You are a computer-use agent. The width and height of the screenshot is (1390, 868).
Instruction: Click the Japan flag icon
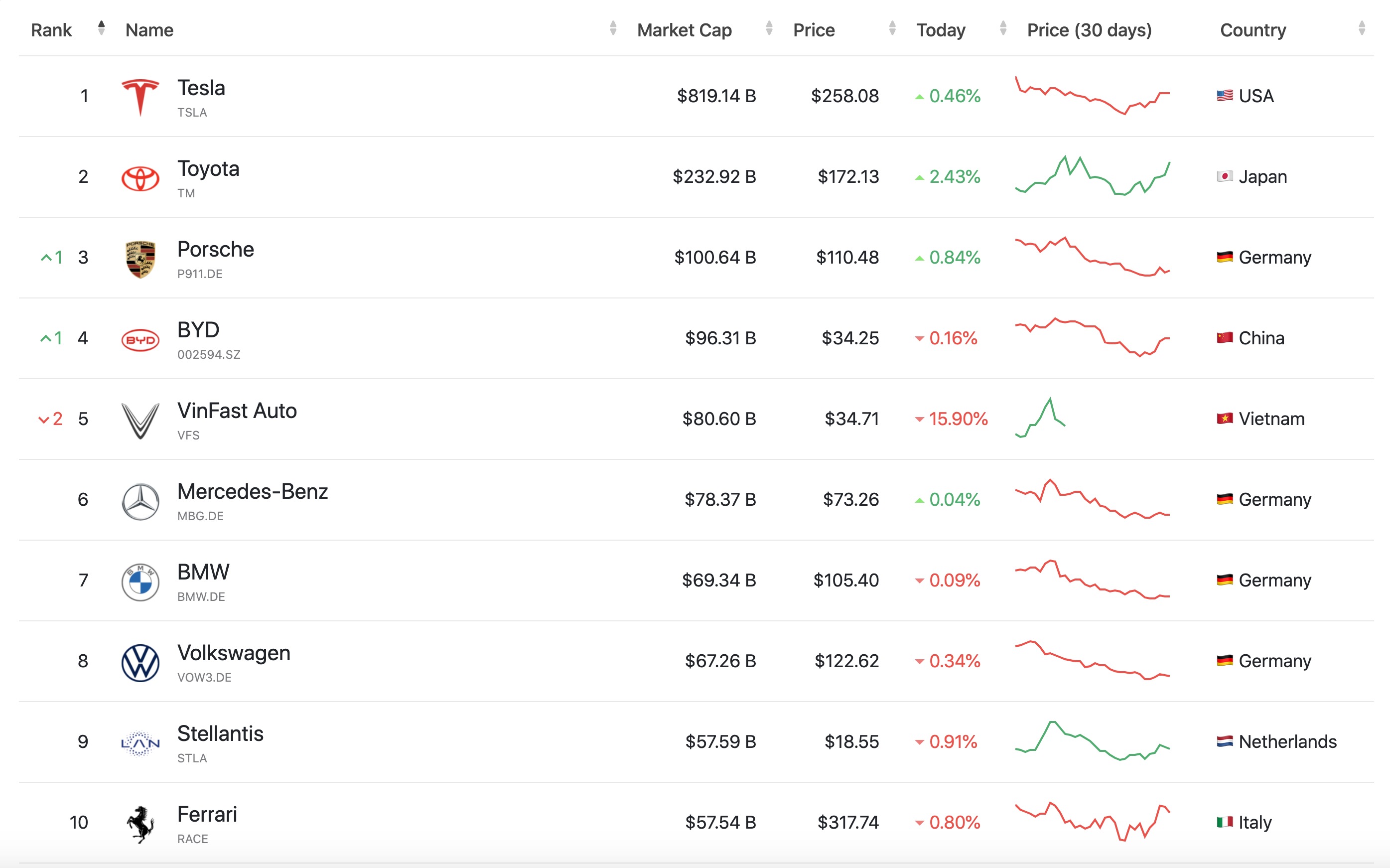(1224, 176)
